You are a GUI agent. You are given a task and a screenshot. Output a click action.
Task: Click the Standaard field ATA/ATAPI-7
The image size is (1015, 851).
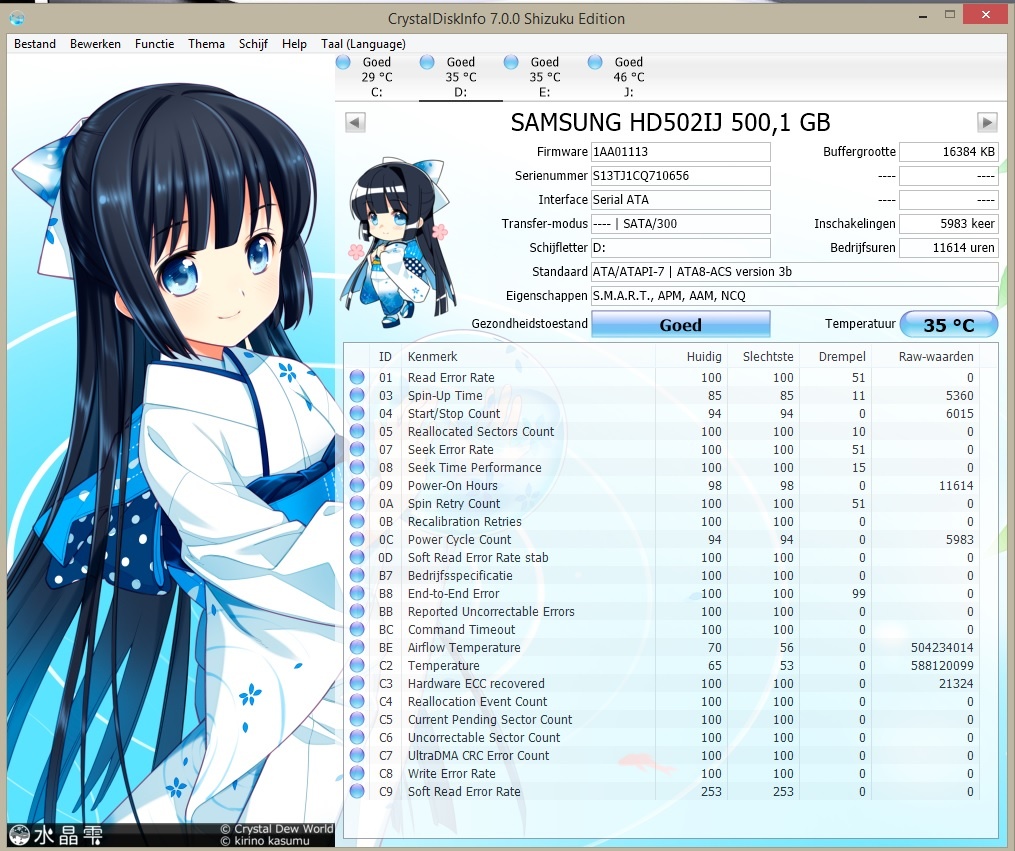(x=794, y=272)
